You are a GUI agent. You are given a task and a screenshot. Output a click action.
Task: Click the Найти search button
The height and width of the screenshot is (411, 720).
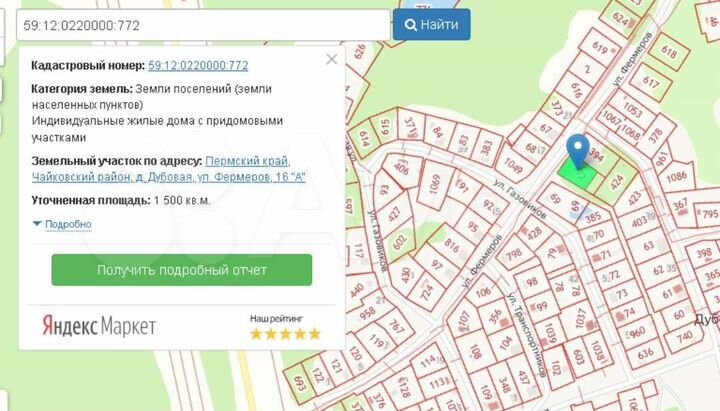(x=431, y=25)
